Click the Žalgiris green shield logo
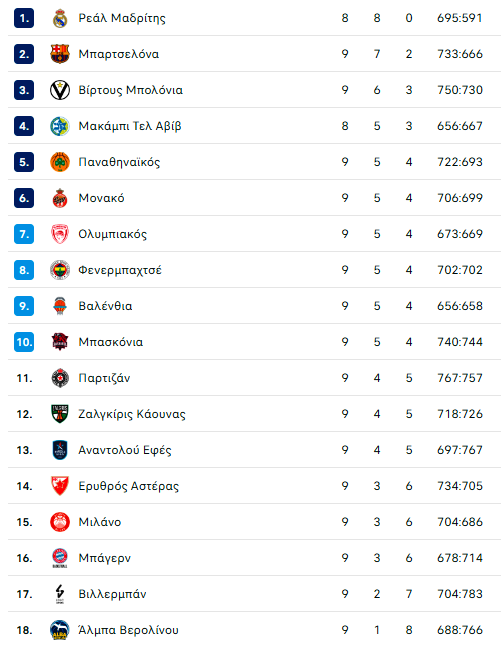 60,414
